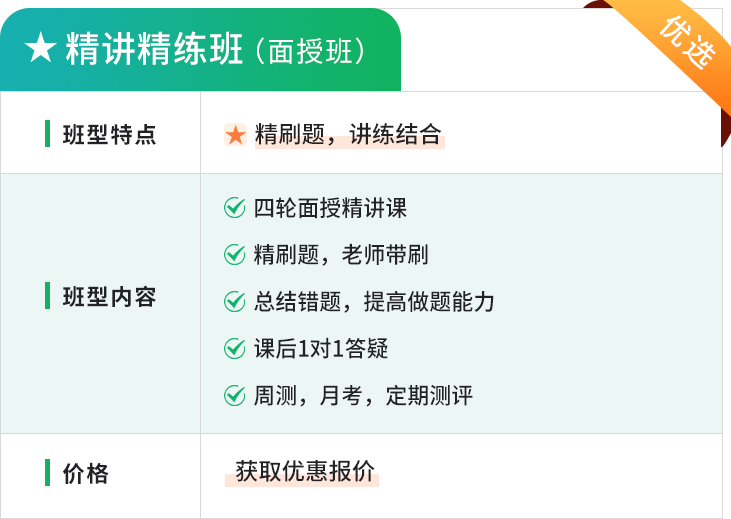Select the 精讲精练班 header title
This screenshot has width=731, height=519.
(x=154, y=48)
